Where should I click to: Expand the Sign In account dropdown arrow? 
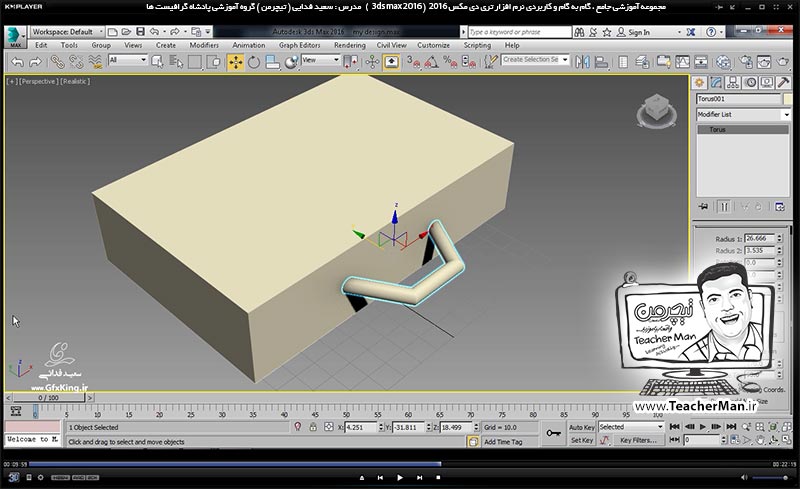pyautogui.click(x=679, y=32)
